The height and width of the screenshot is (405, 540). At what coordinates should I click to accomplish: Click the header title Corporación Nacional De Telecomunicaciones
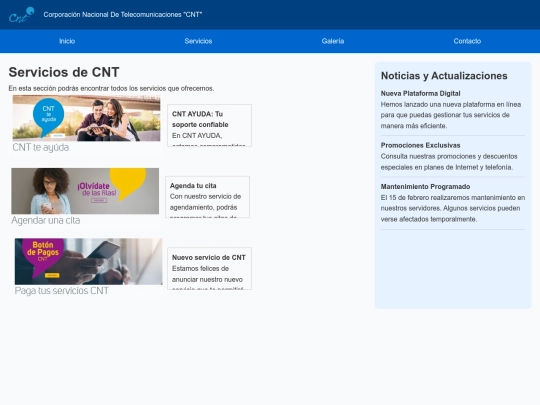pos(123,14)
